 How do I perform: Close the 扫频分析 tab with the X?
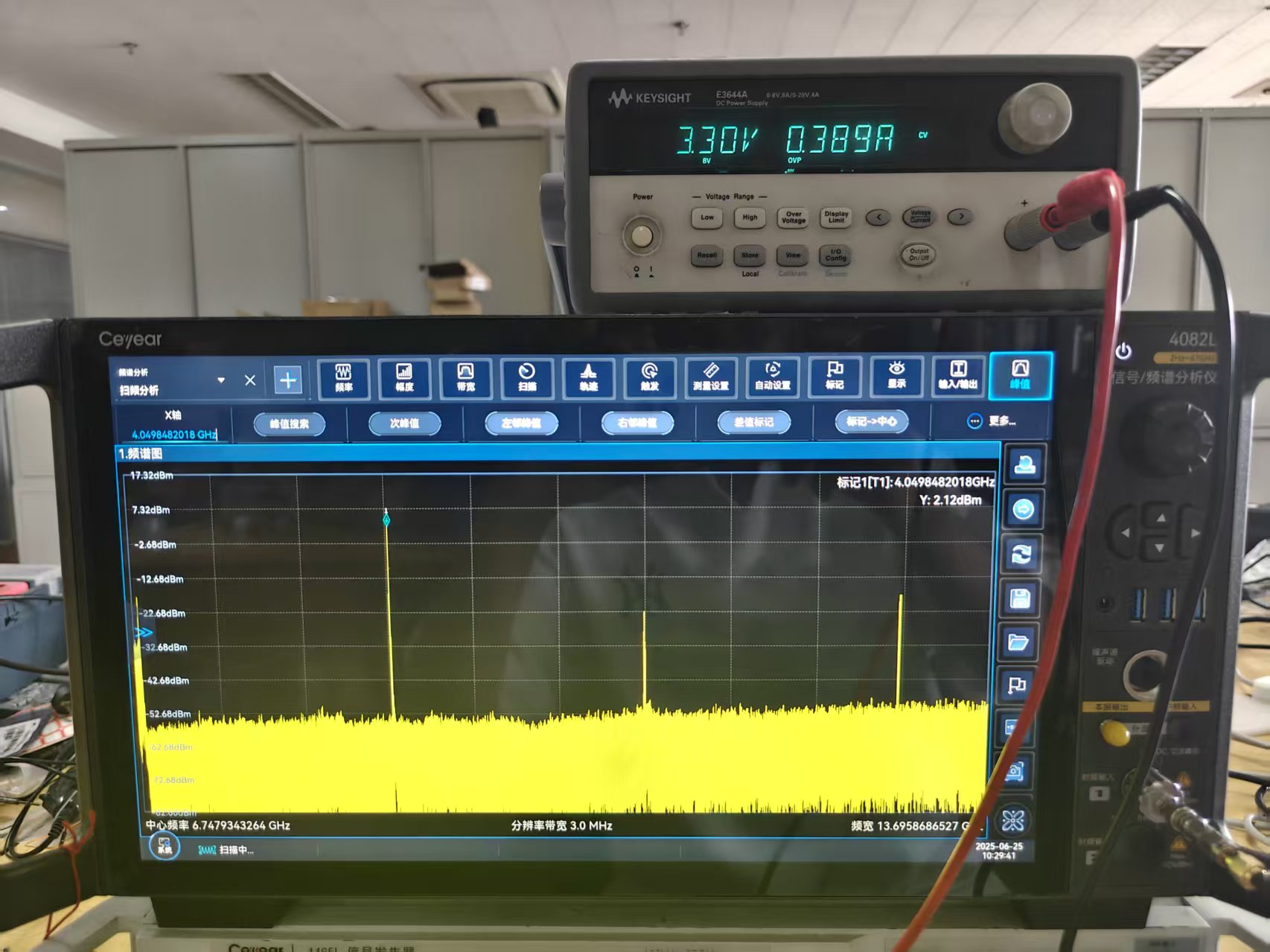[x=250, y=380]
